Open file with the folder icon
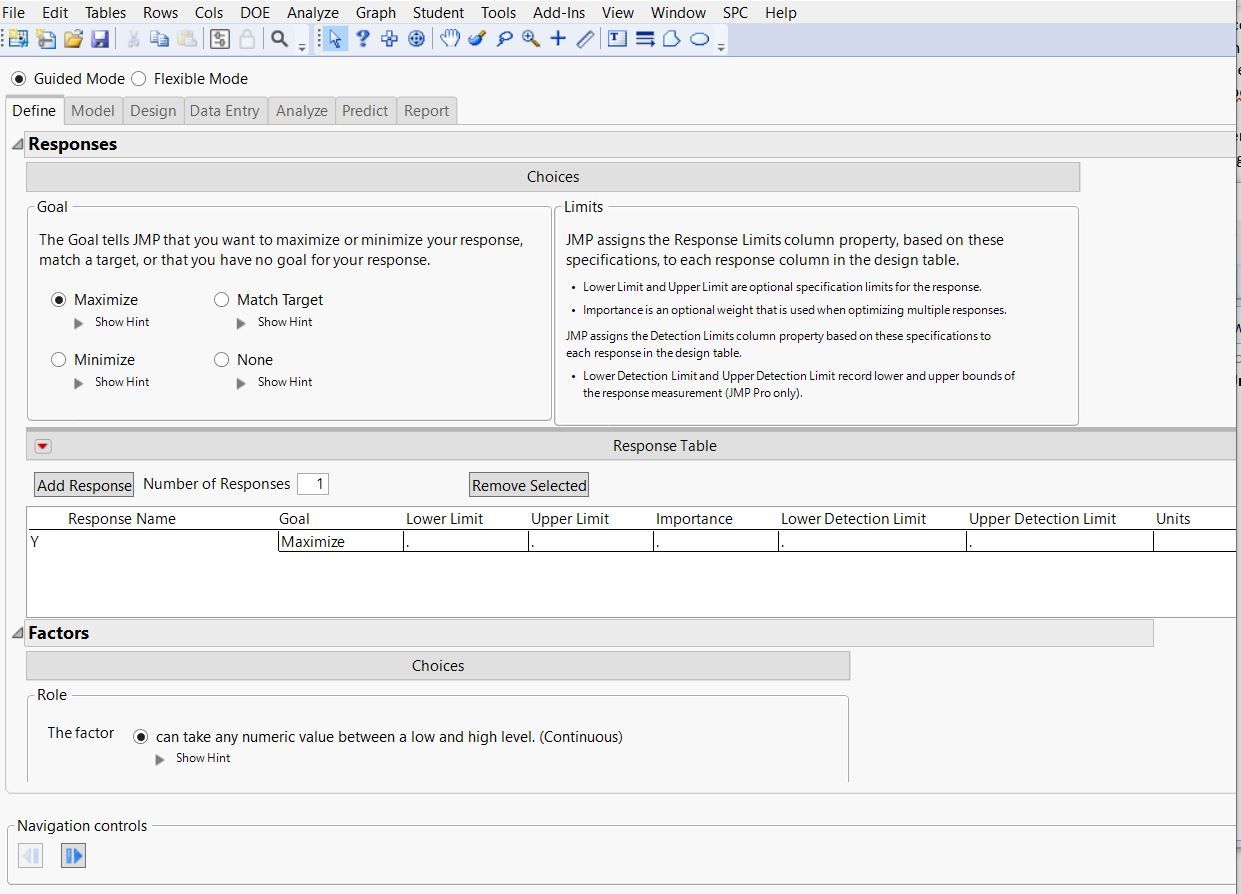The height and width of the screenshot is (894, 1241). point(73,39)
